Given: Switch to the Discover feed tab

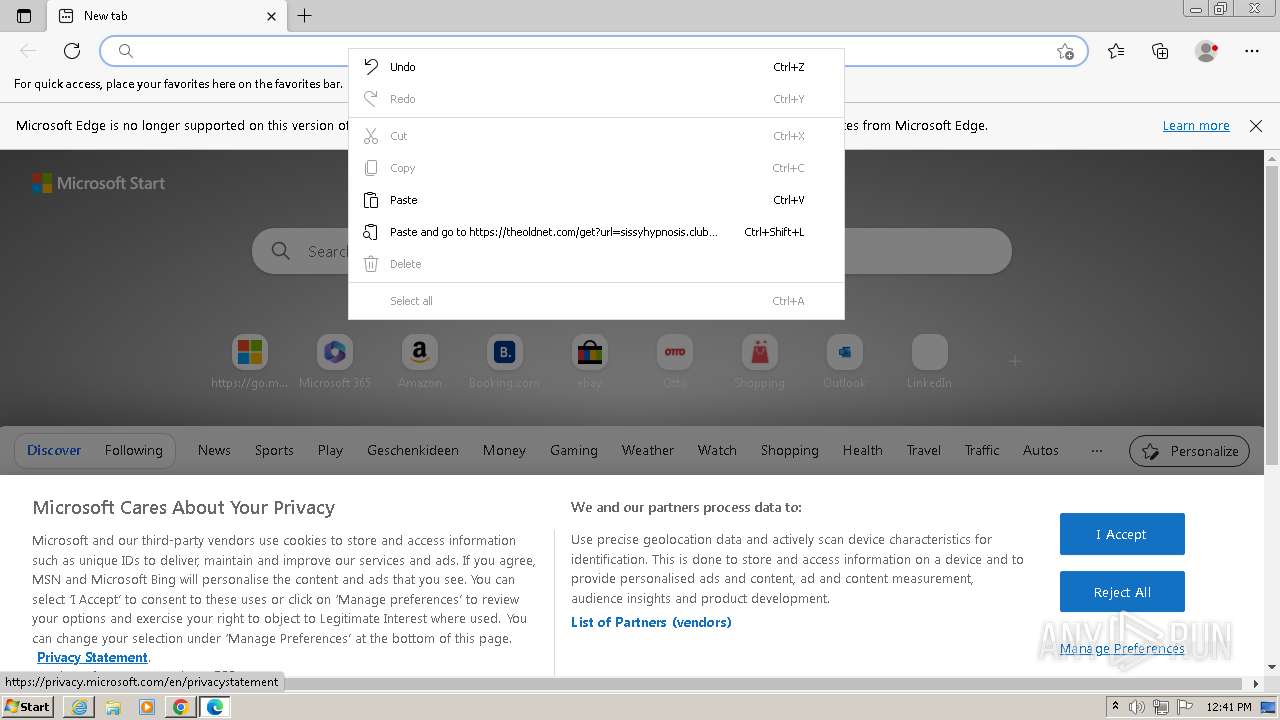Looking at the screenshot, I should pyautogui.click(x=54, y=451).
